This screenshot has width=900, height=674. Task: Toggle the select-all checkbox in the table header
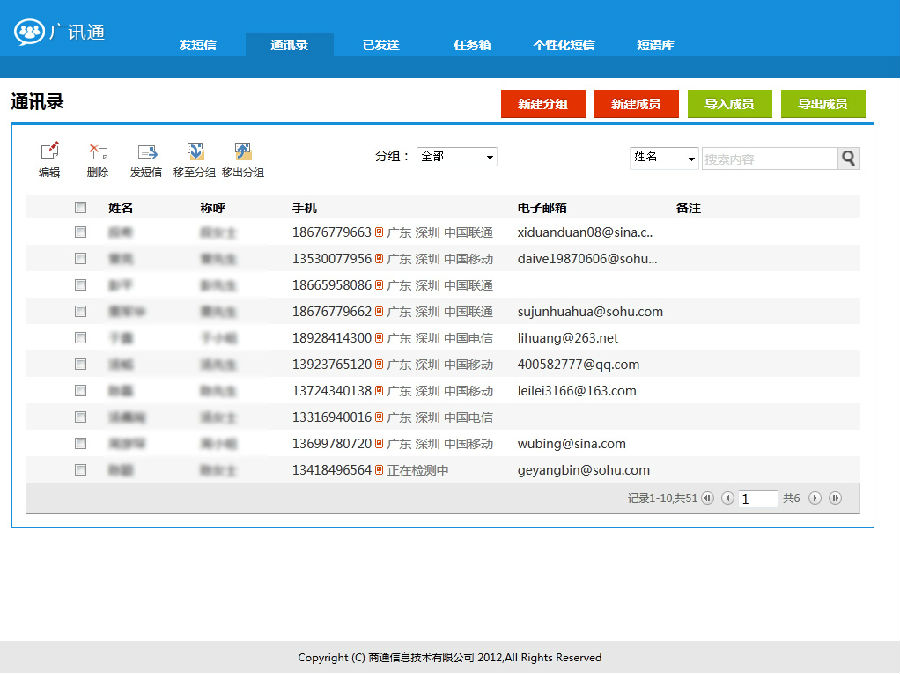point(81,208)
